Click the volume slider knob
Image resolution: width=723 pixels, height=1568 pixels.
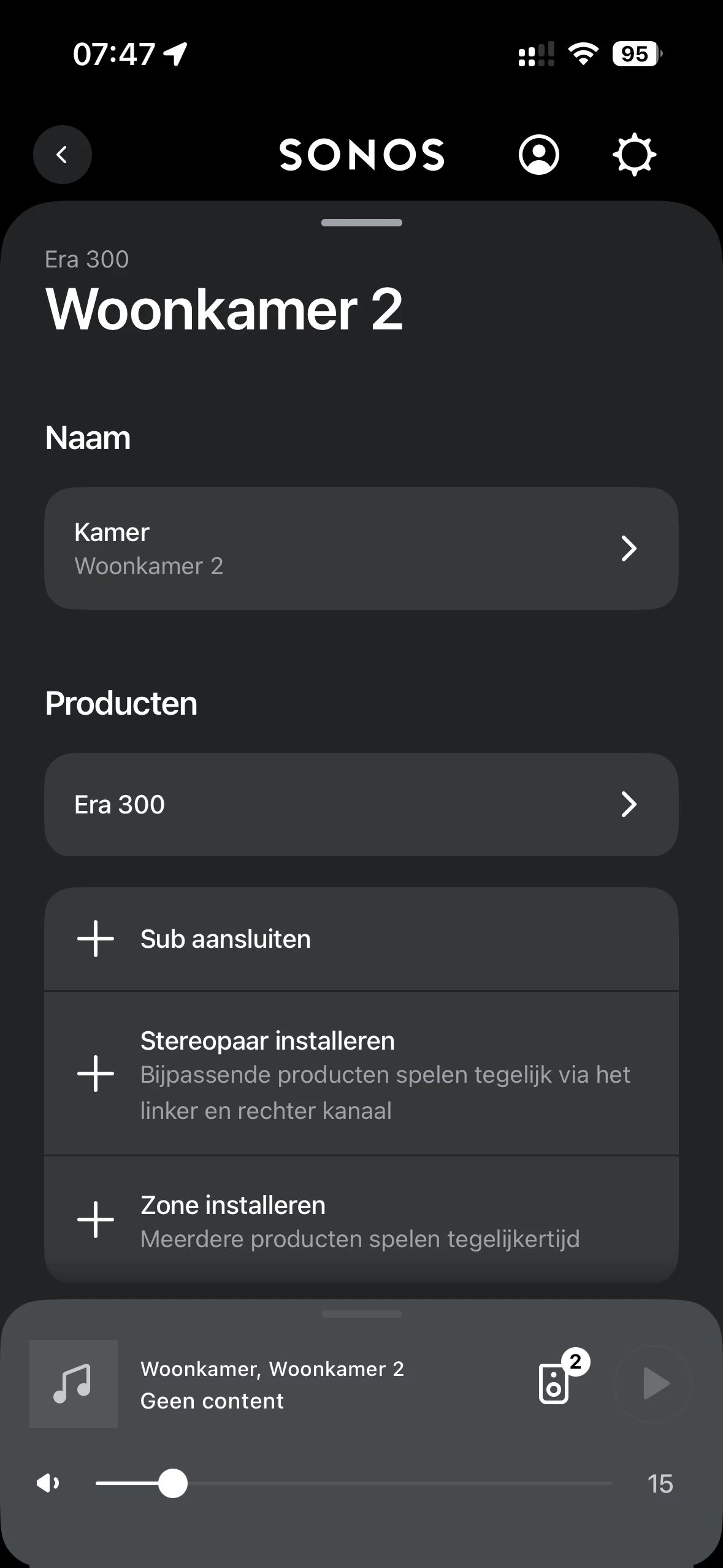(x=173, y=1483)
